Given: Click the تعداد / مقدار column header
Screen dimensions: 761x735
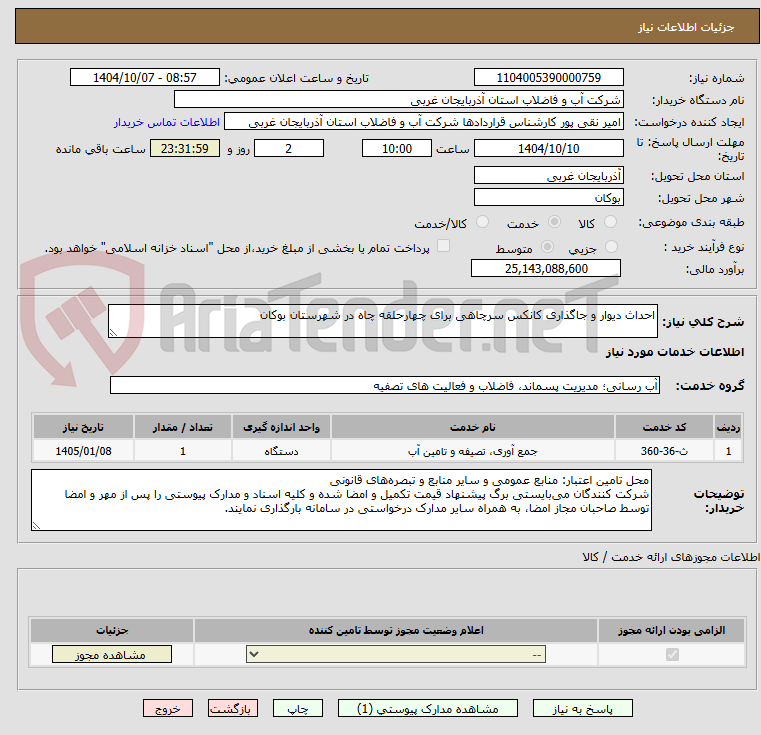Looking at the screenshot, I should pyautogui.click(x=182, y=427).
